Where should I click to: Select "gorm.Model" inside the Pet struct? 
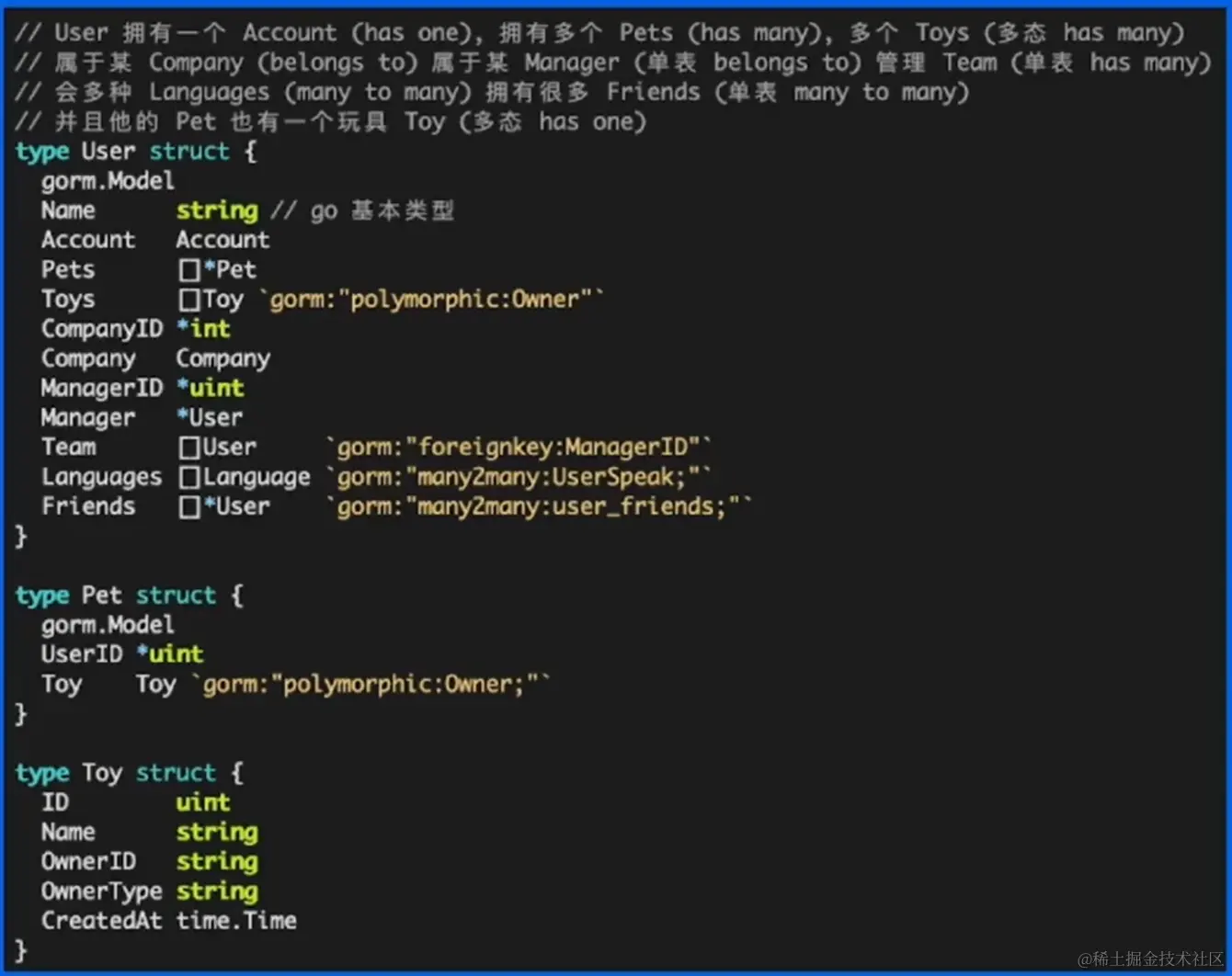click(x=108, y=625)
